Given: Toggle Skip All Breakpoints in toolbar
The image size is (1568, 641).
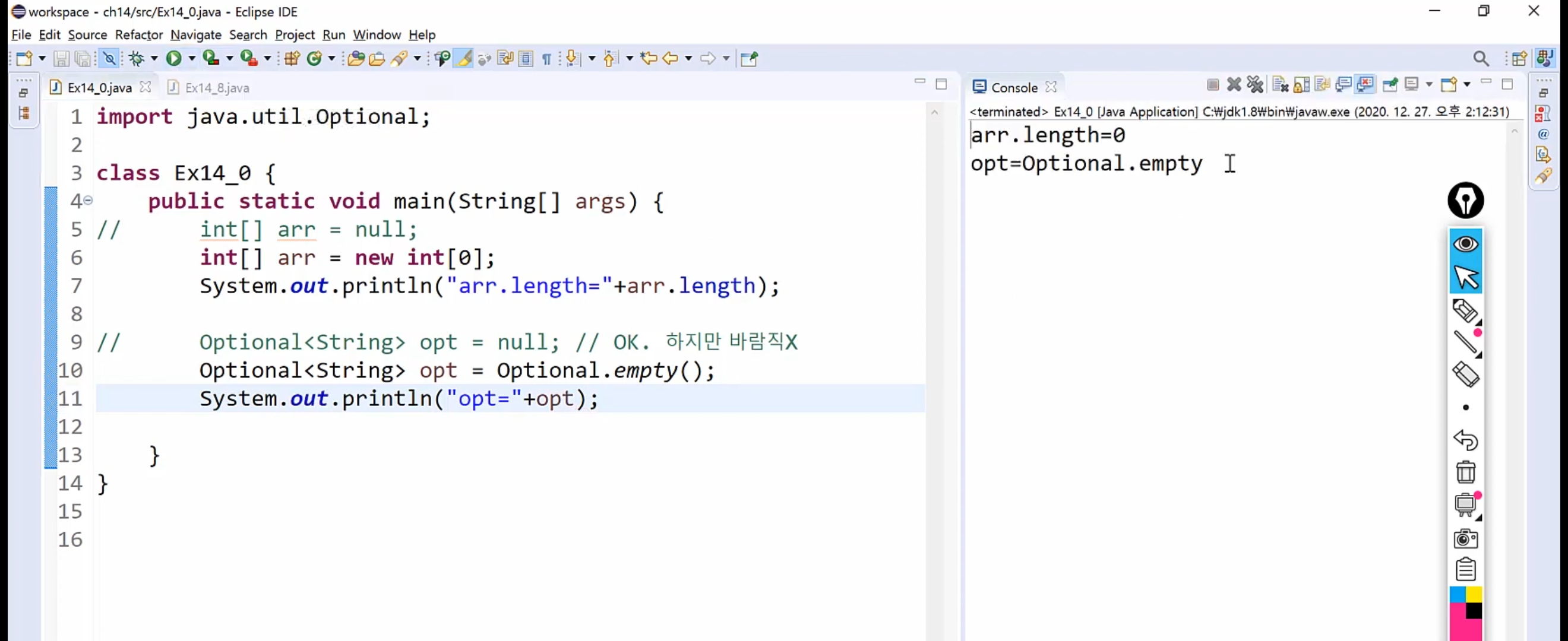Looking at the screenshot, I should [109, 58].
